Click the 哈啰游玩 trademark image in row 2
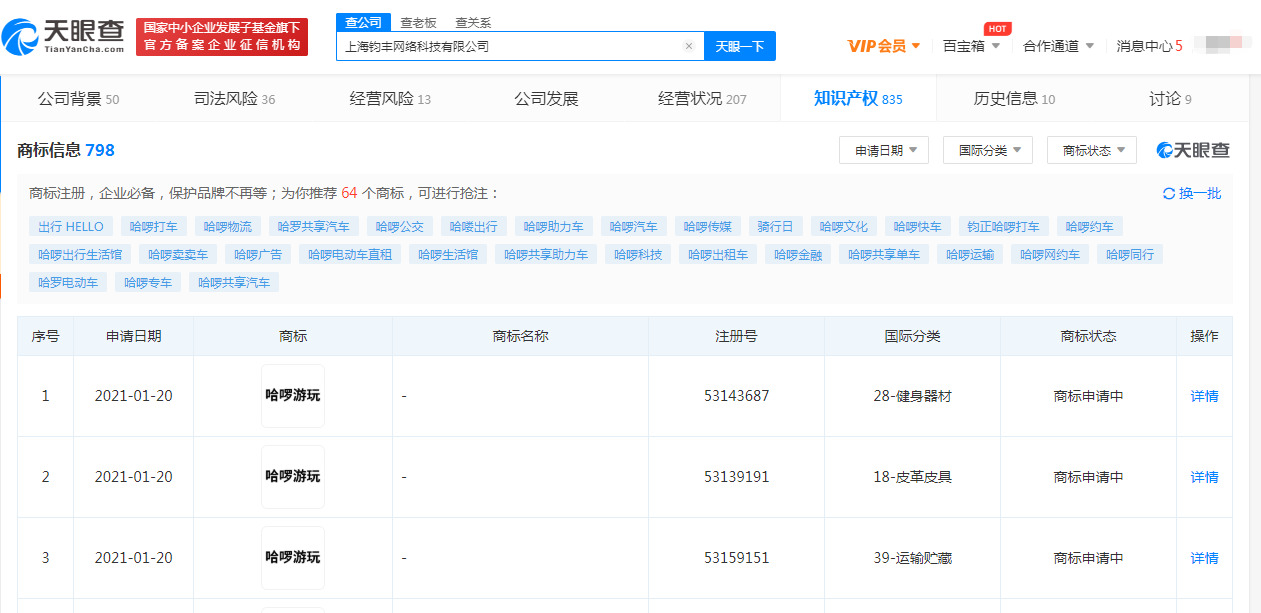The width and height of the screenshot is (1261, 613). 293,477
